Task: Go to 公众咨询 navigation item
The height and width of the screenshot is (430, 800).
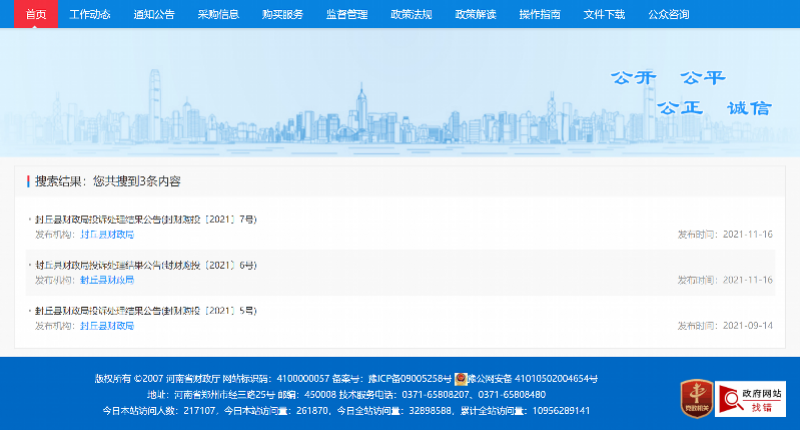Action: (668, 14)
